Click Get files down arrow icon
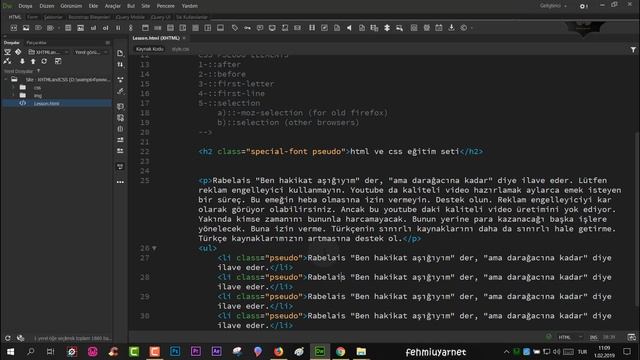The height and width of the screenshot is (360, 640). pyautogui.click(x=22, y=61)
